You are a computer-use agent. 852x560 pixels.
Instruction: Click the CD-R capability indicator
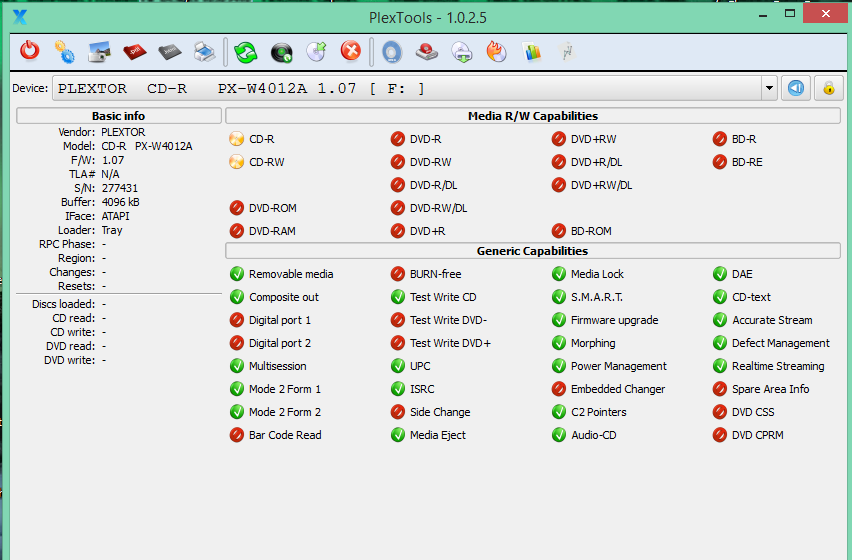click(236, 139)
